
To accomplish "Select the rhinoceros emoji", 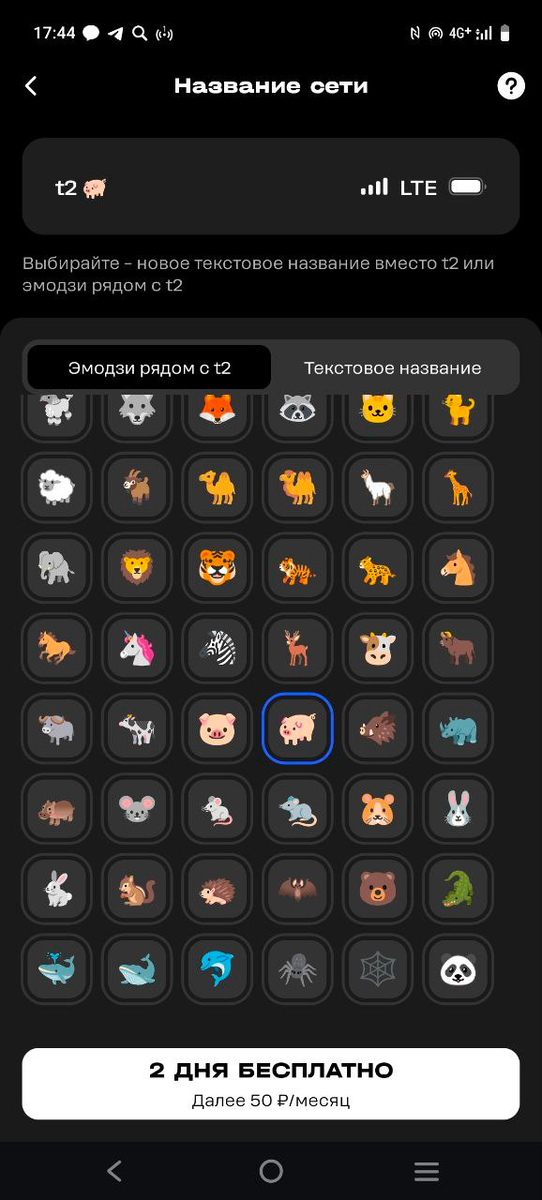I will click(458, 728).
